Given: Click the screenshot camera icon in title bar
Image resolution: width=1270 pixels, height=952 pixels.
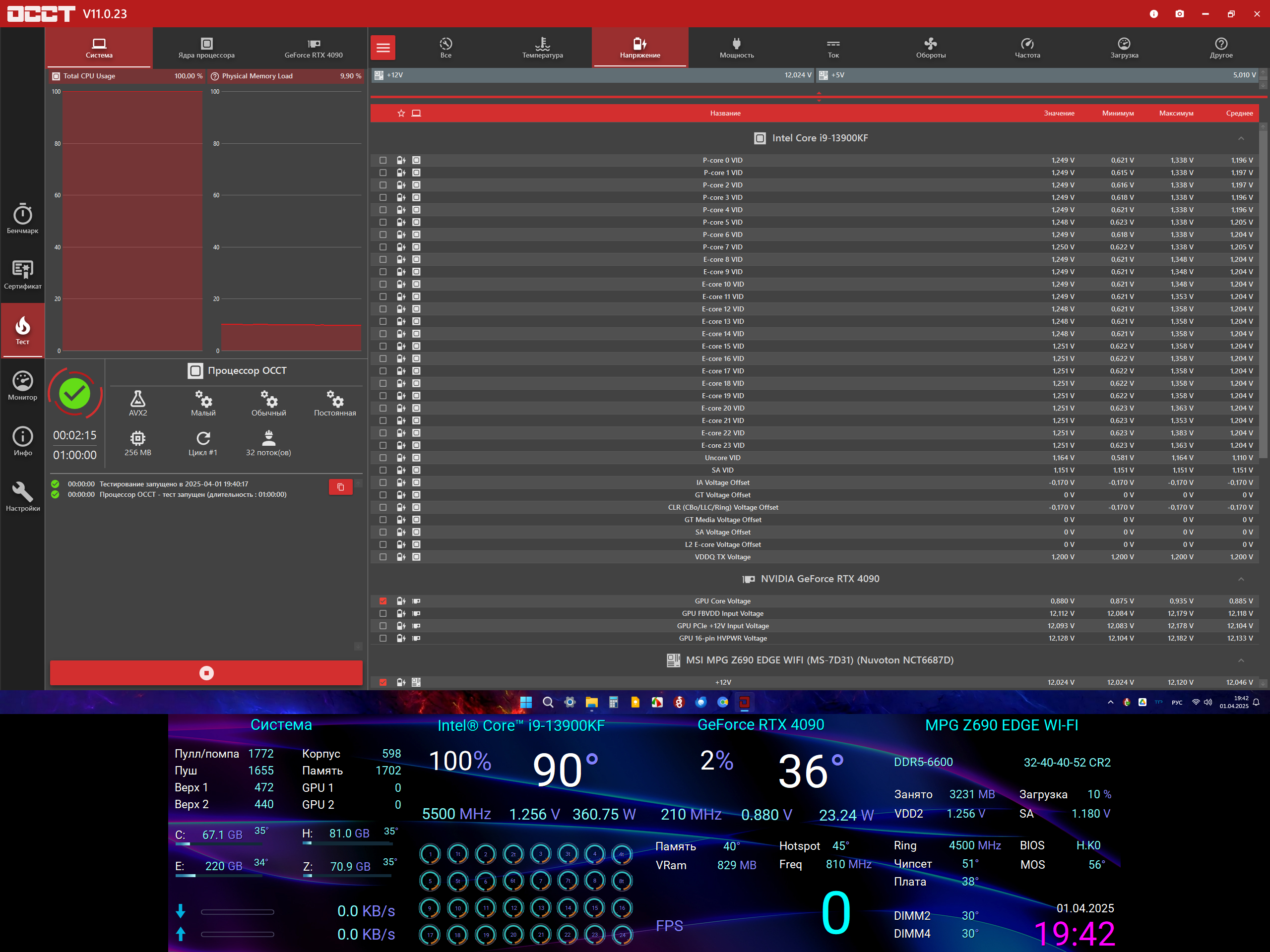Looking at the screenshot, I should (1179, 14).
